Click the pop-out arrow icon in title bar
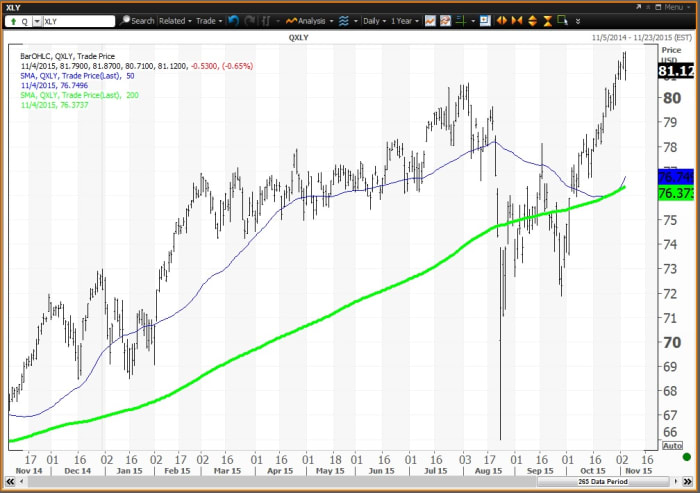This screenshot has height=493, width=700. pos(638,7)
